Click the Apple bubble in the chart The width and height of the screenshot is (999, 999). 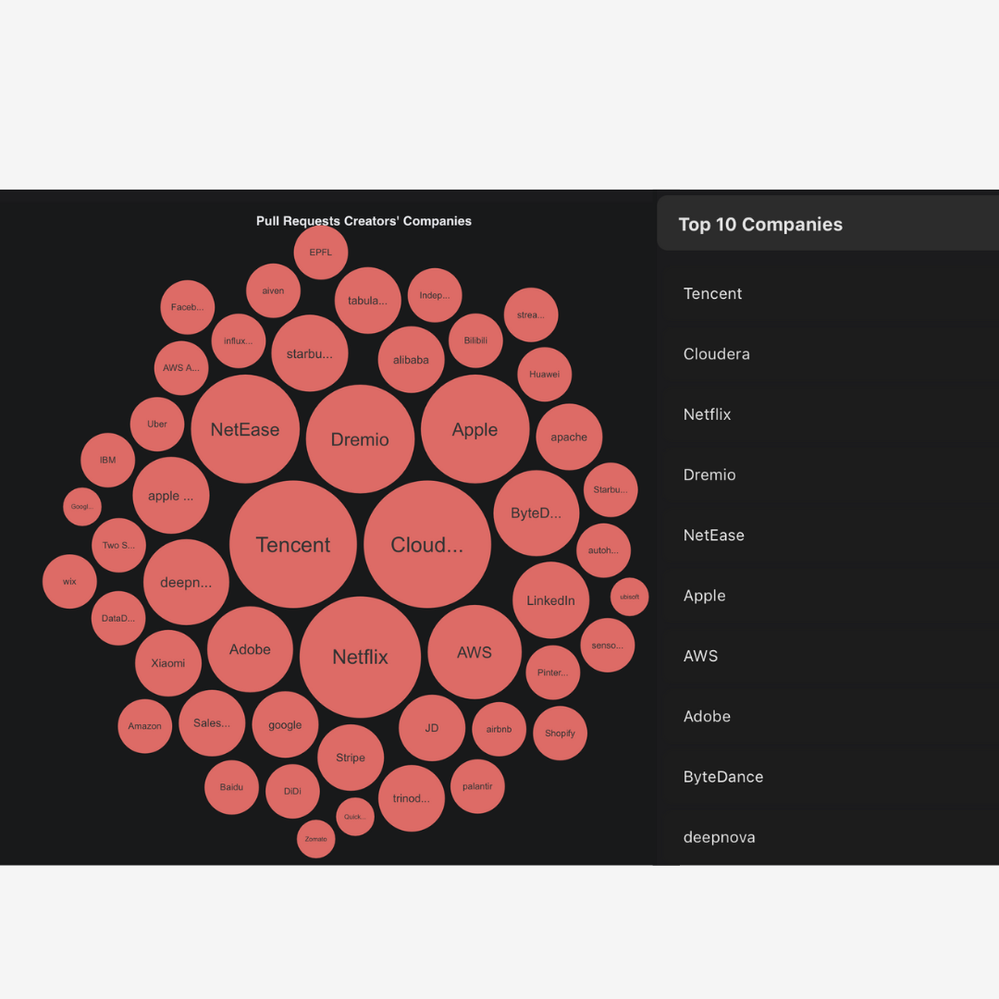coord(475,429)
